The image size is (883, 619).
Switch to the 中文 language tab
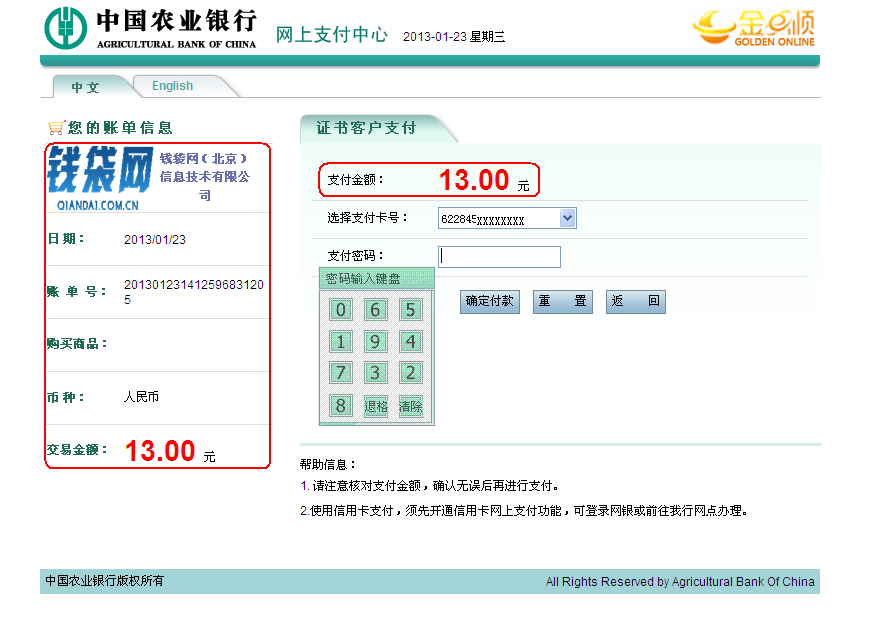tap(86, 87)
